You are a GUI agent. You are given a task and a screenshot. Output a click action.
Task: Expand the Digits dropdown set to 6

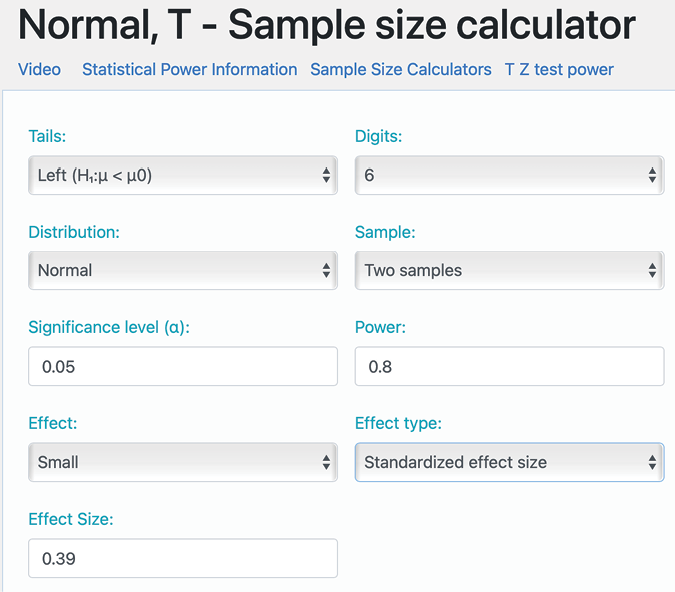pyautogui.click(x=509, y=175)
